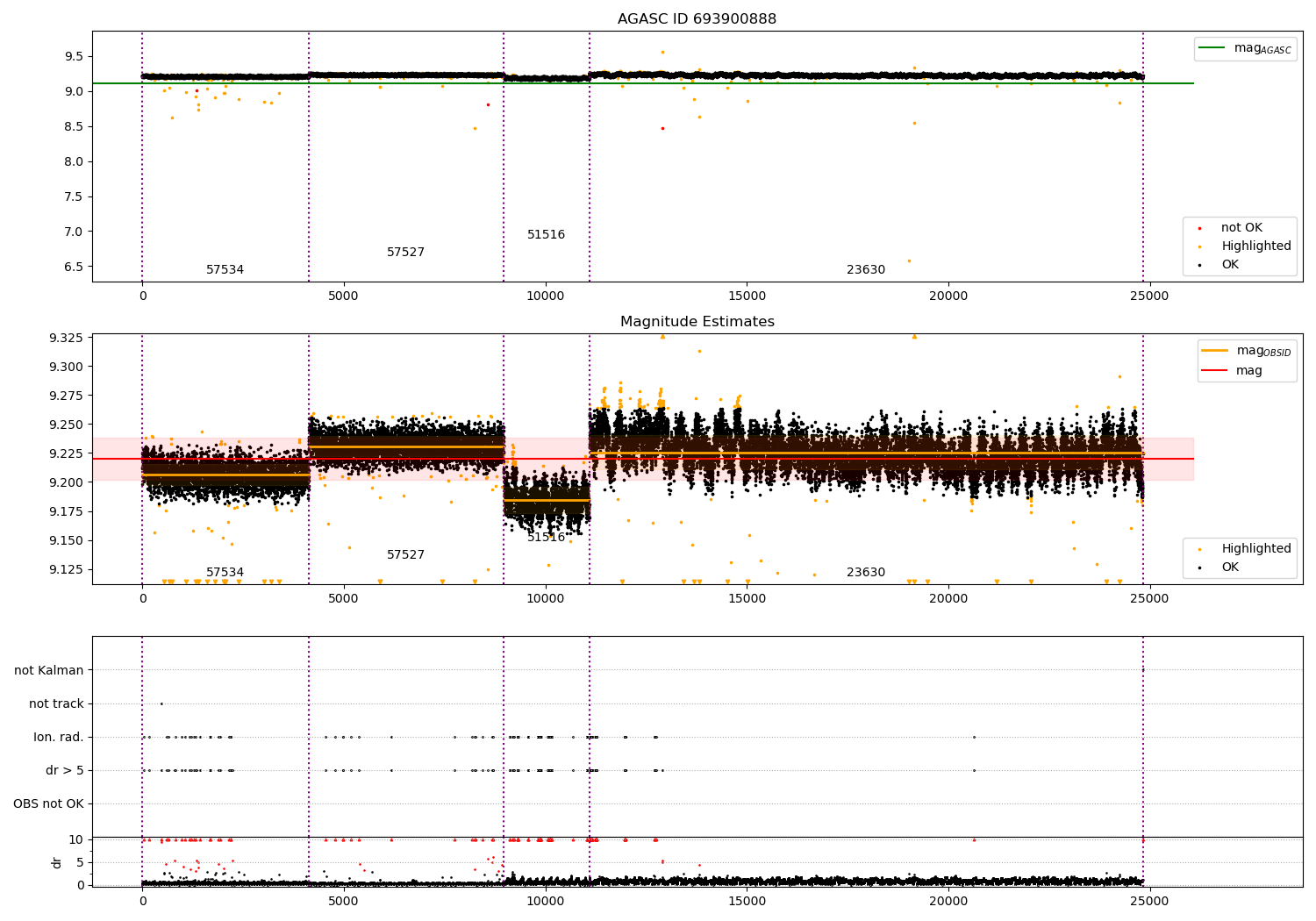Click the red line sample beside 'mag'
1316x921 pixels.
(x=1215, y=371)
